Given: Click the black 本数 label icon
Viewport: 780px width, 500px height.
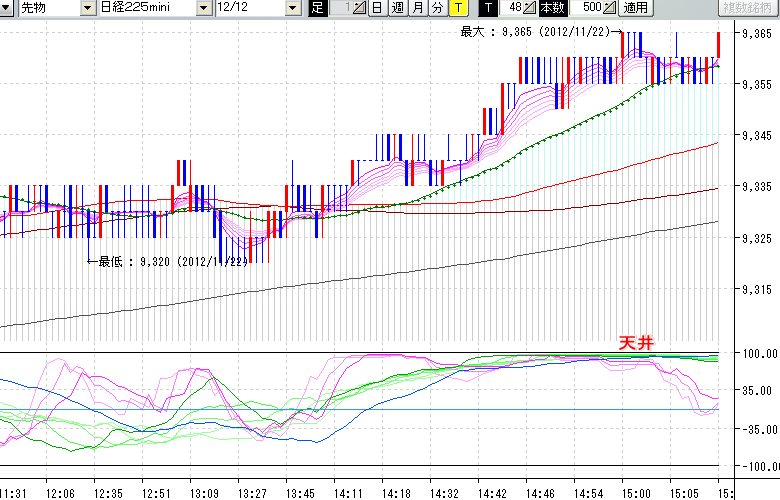Looking at the screenshot, I should [x=552, y=8].
